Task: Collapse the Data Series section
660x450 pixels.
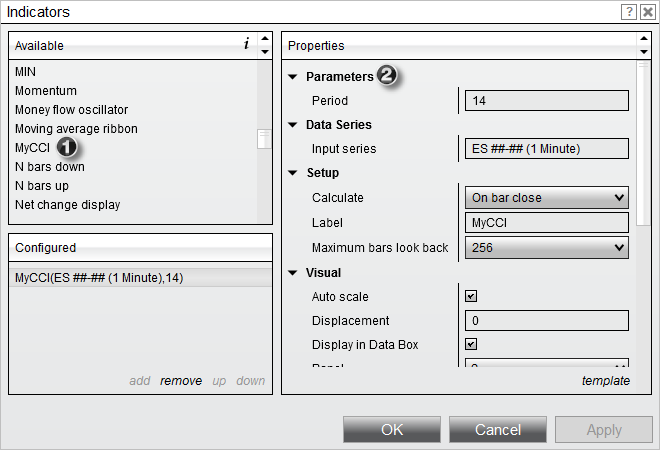Action: coord(293,125)
